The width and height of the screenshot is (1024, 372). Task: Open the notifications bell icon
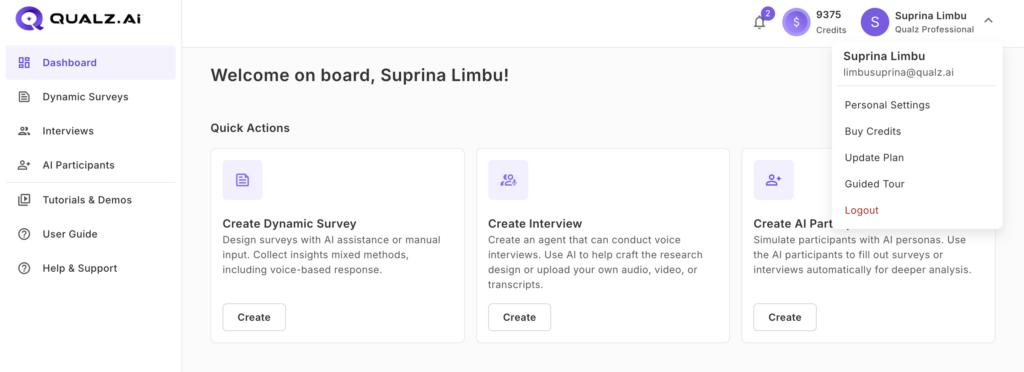[759, 23]
